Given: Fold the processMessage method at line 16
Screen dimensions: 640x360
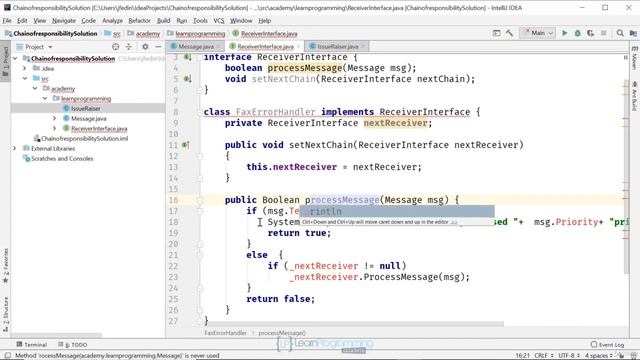Looking at the screenshot, I should pyautogui.click(x=200, y=200).
